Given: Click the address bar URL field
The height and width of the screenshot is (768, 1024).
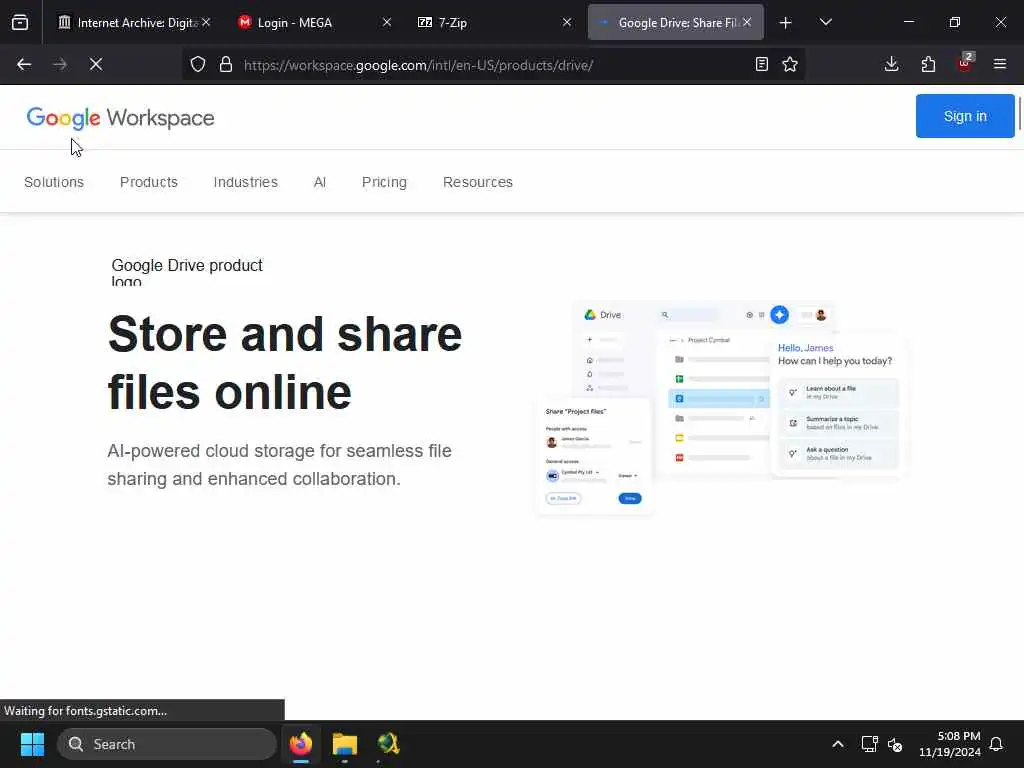Looking at the screenshot, I should (x=493, y=65).
